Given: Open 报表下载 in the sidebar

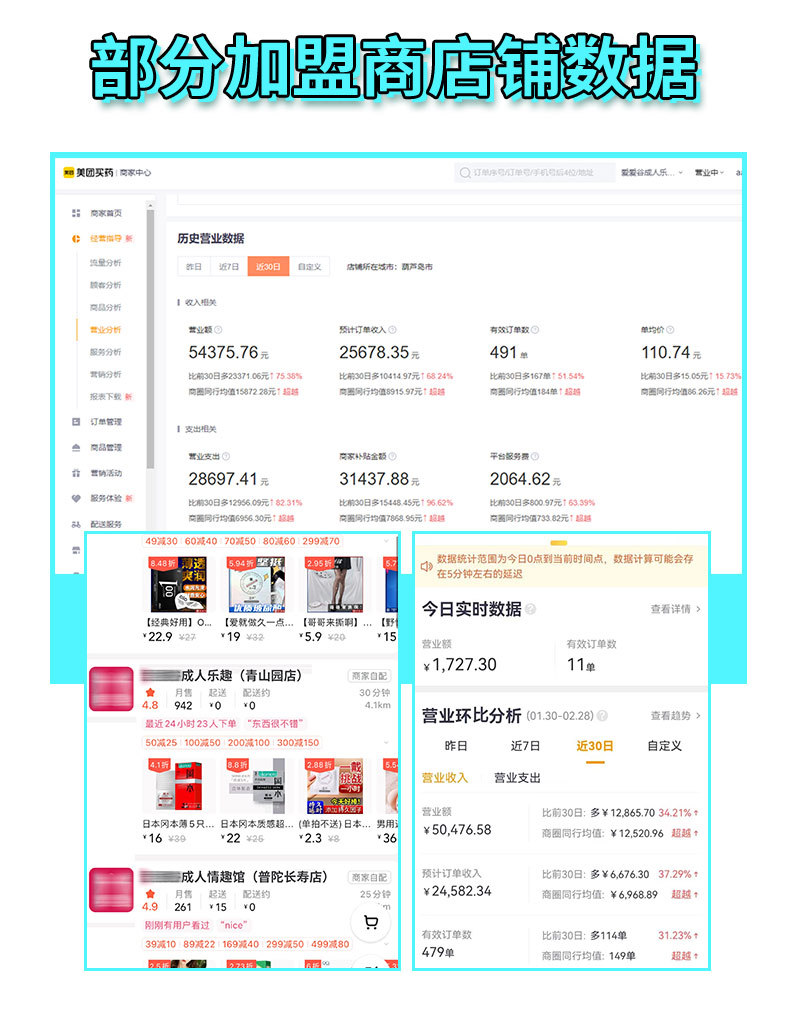Looking at the screenshot, I should click(106, 397).
